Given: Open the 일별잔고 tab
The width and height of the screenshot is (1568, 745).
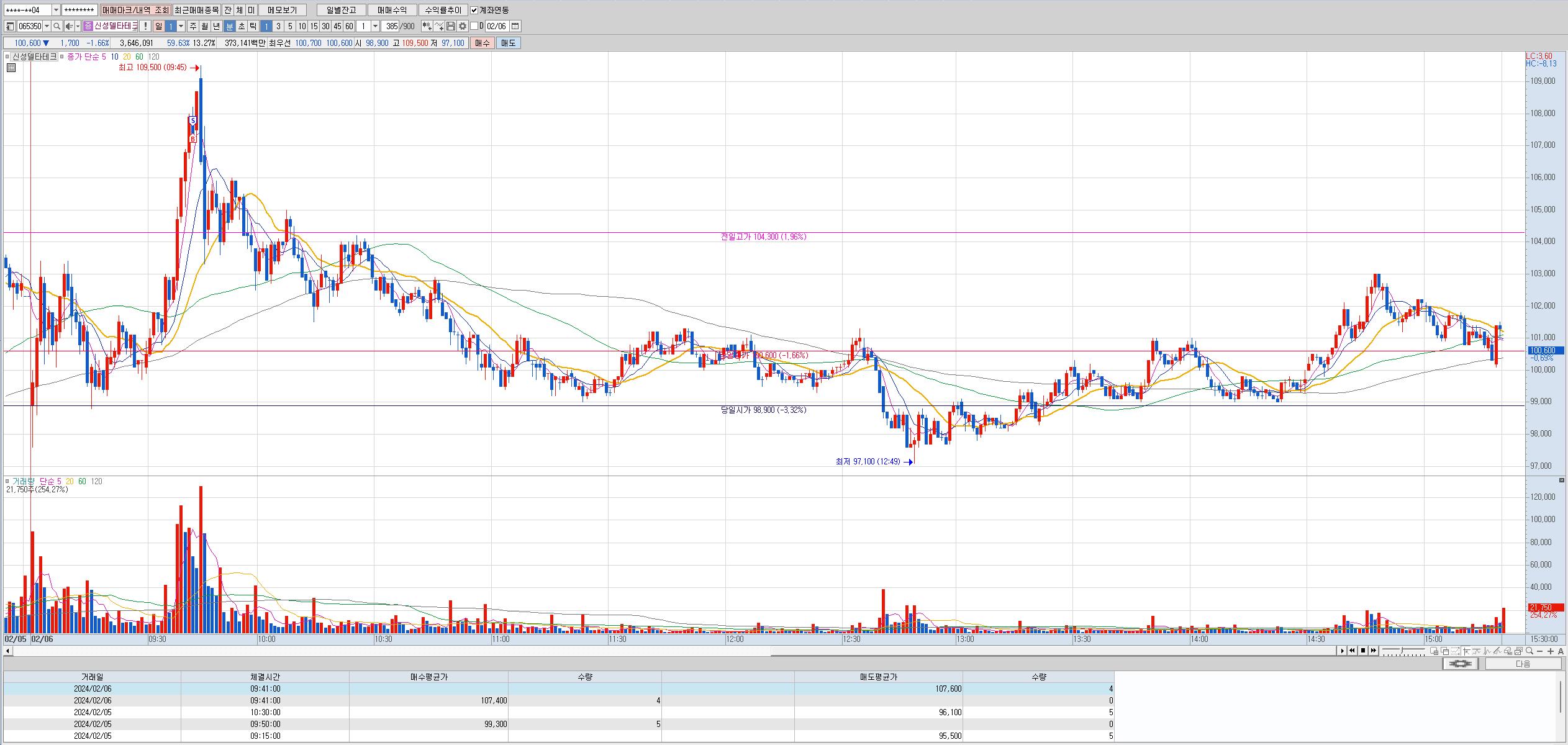Looking at the screenshot, I should tap(341, 10).
